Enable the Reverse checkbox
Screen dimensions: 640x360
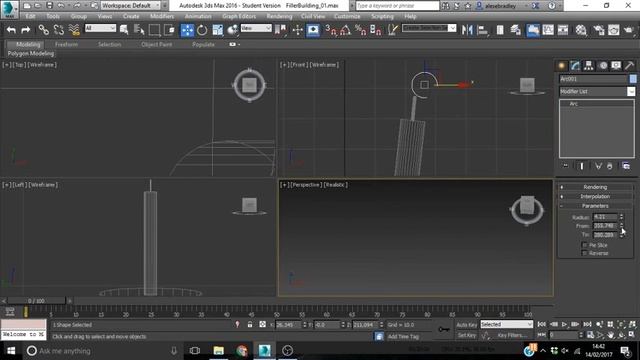[x=584, y=253]
